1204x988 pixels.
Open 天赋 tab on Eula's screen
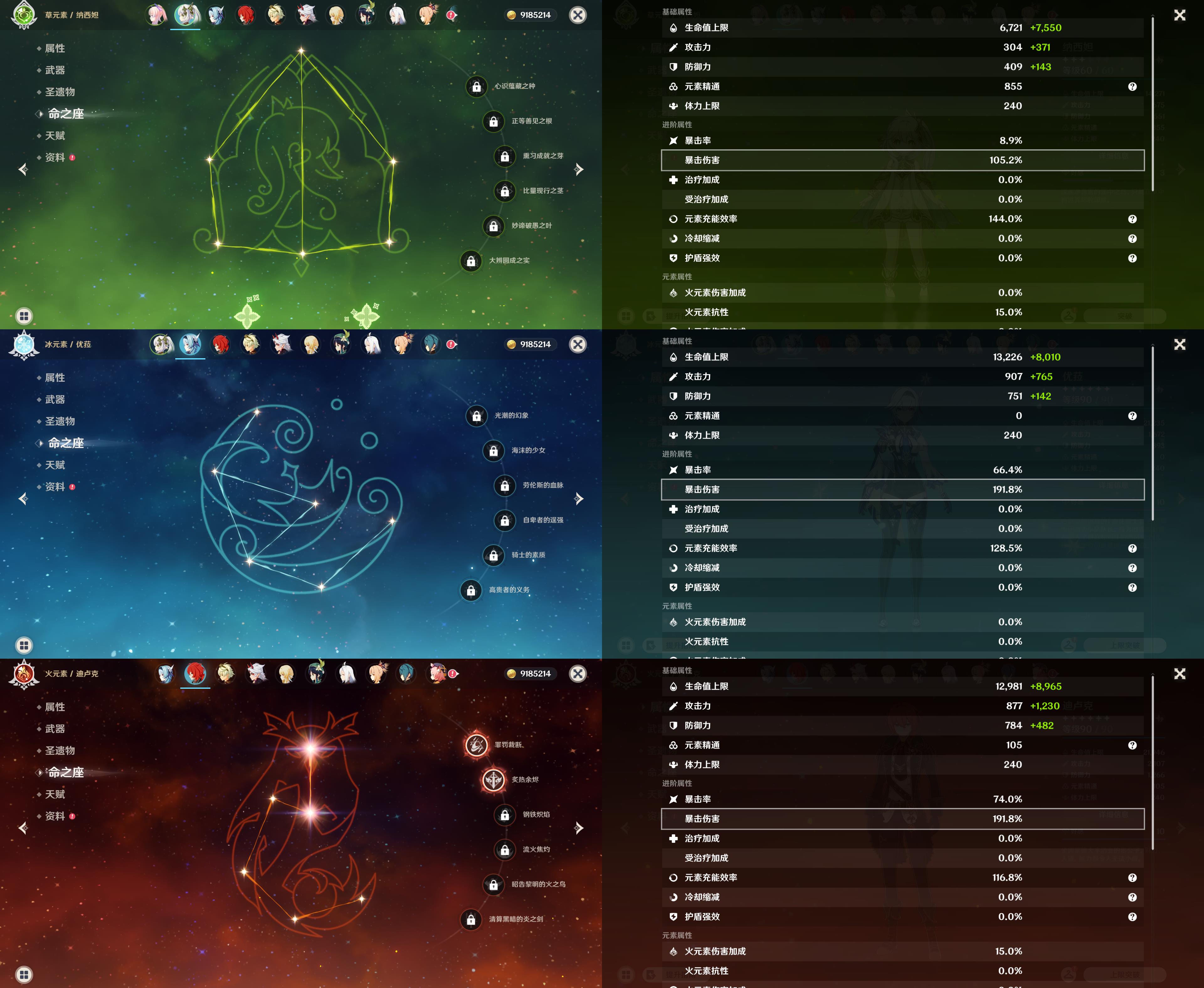(55, 465)
